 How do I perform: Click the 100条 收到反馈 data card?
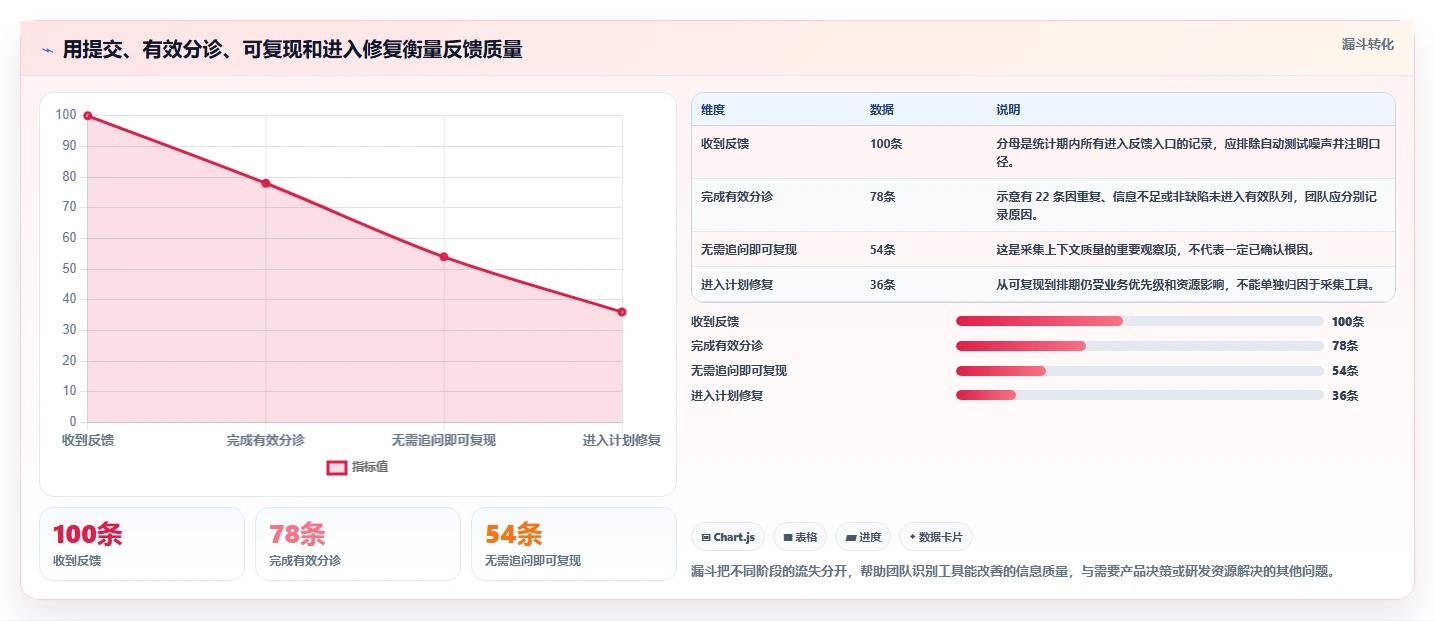pos(142,544)
